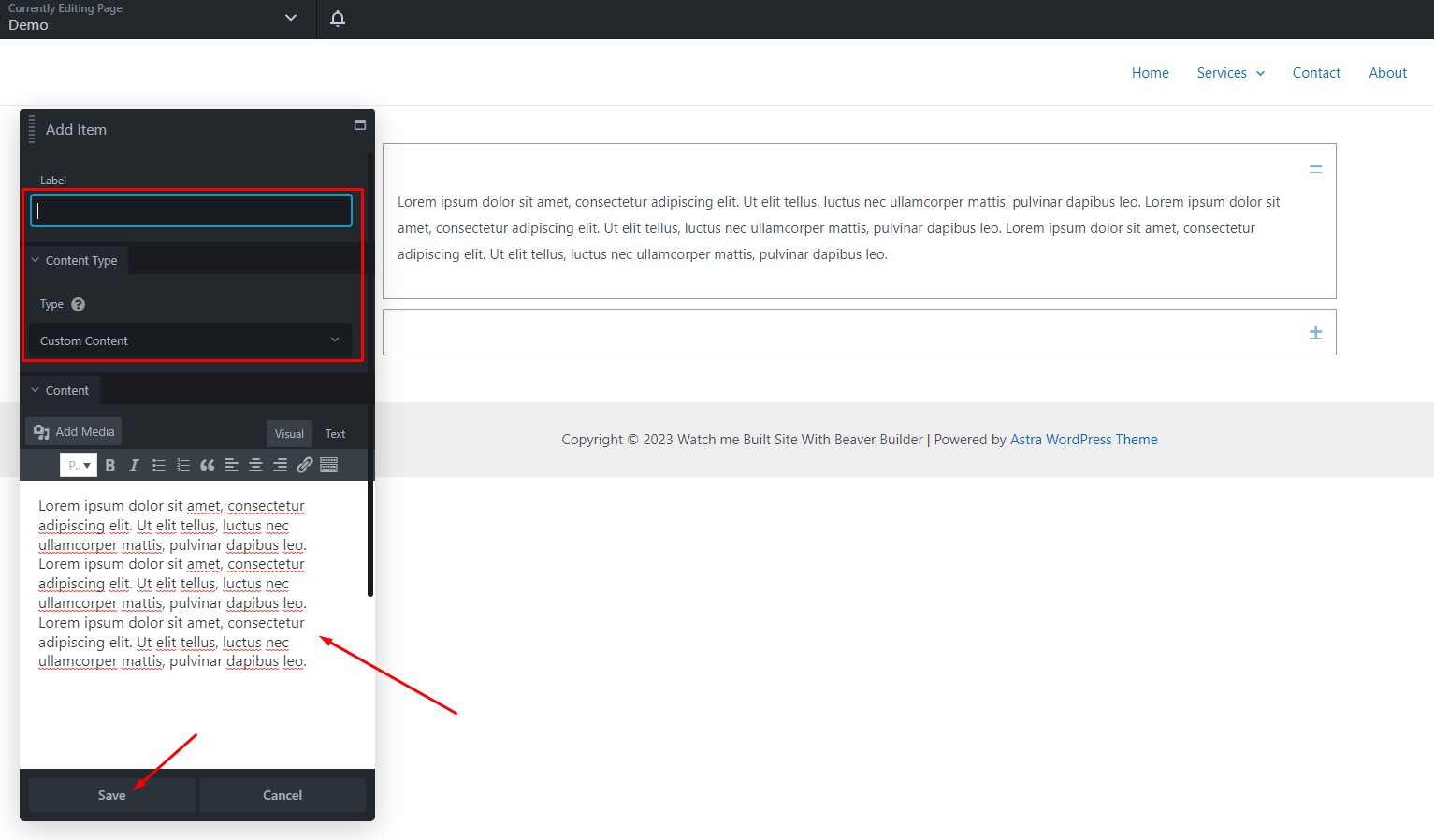Align text center

tap(255, 465)
